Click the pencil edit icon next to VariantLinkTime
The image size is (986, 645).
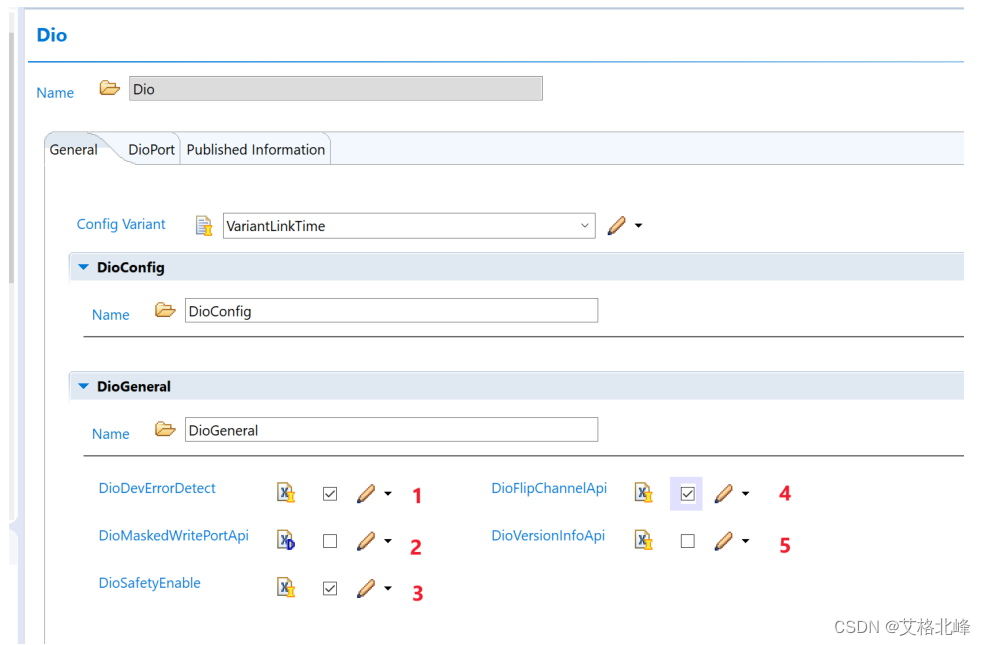[617, 225]
